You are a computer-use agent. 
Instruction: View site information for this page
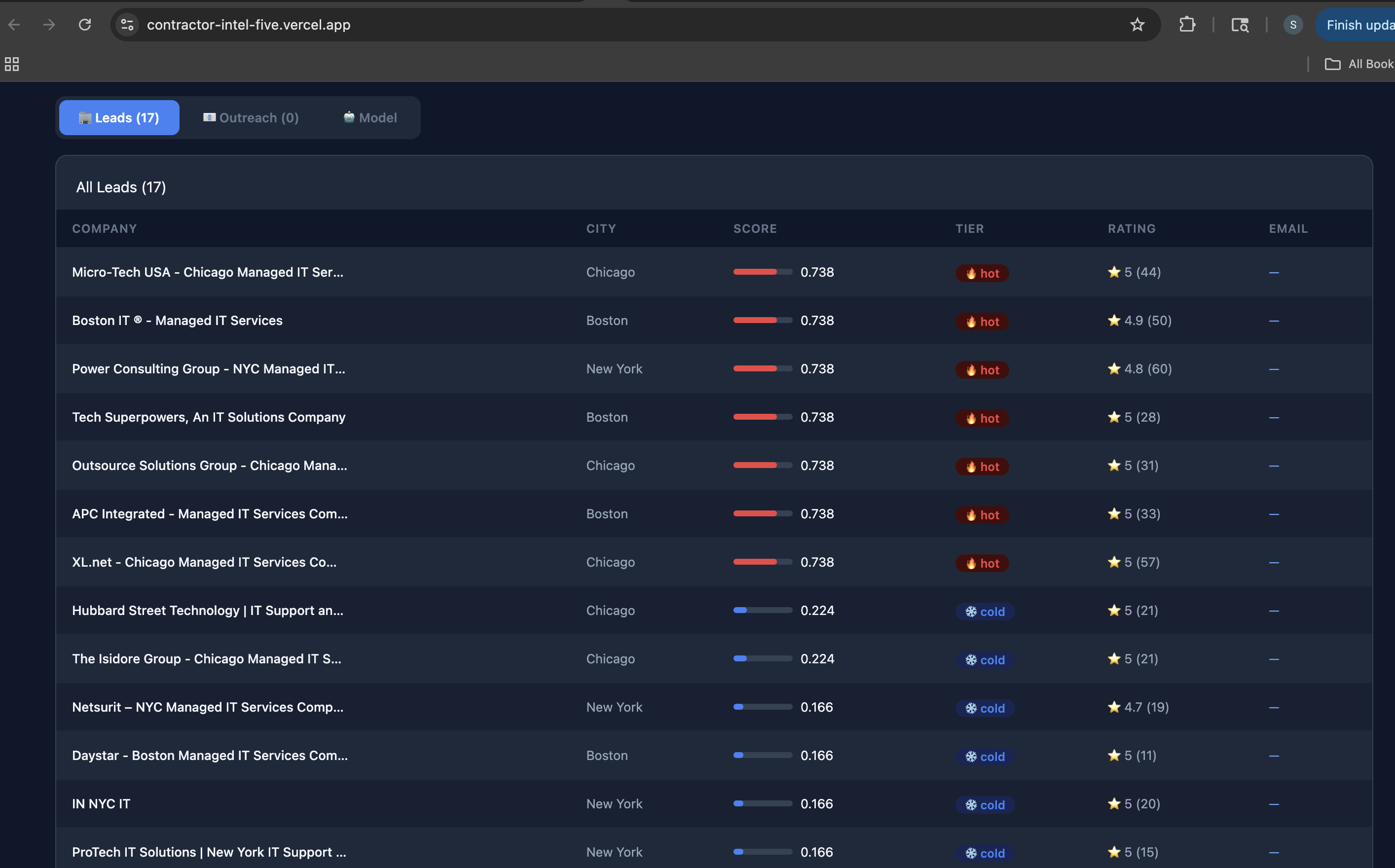(127, 25)
